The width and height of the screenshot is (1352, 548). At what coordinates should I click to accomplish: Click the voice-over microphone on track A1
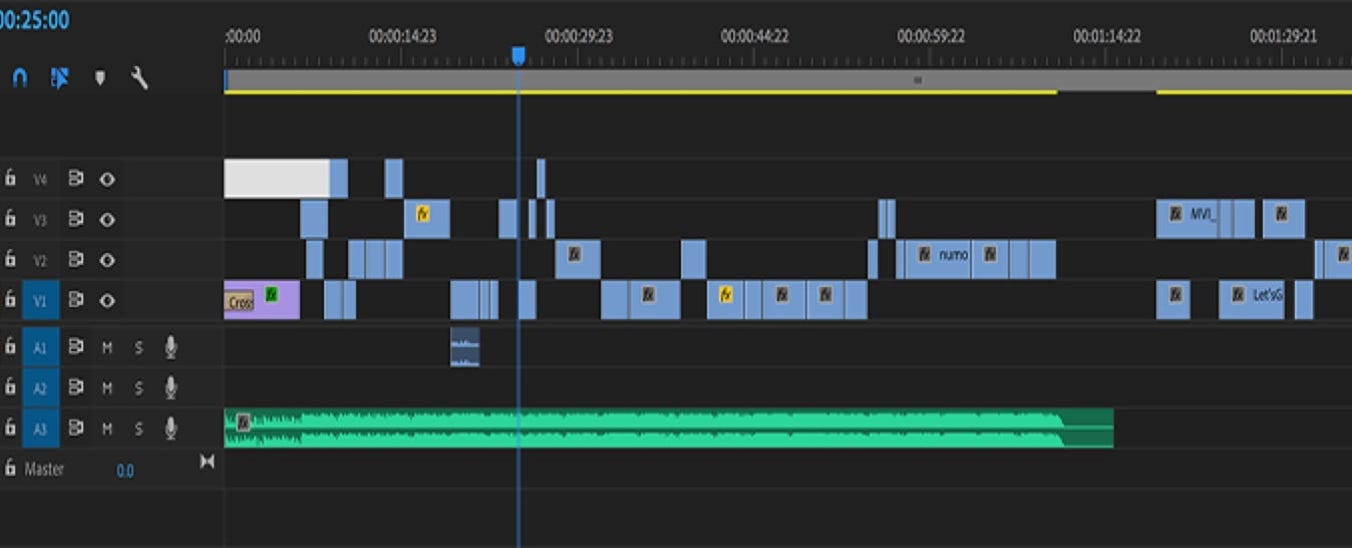tap(171, 347)
